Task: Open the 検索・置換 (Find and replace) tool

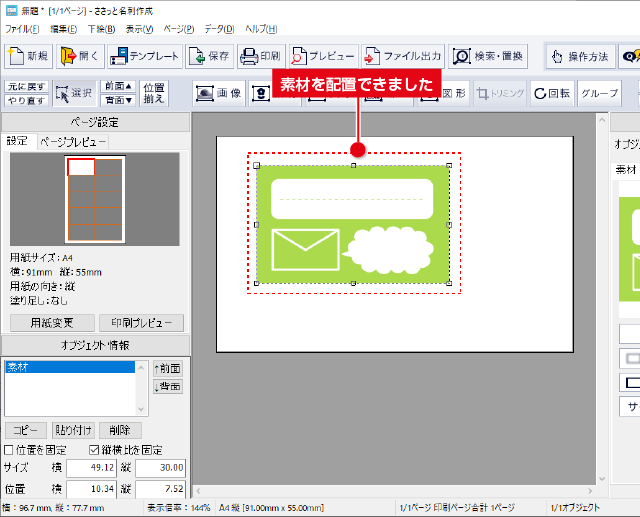Action: 489,56
